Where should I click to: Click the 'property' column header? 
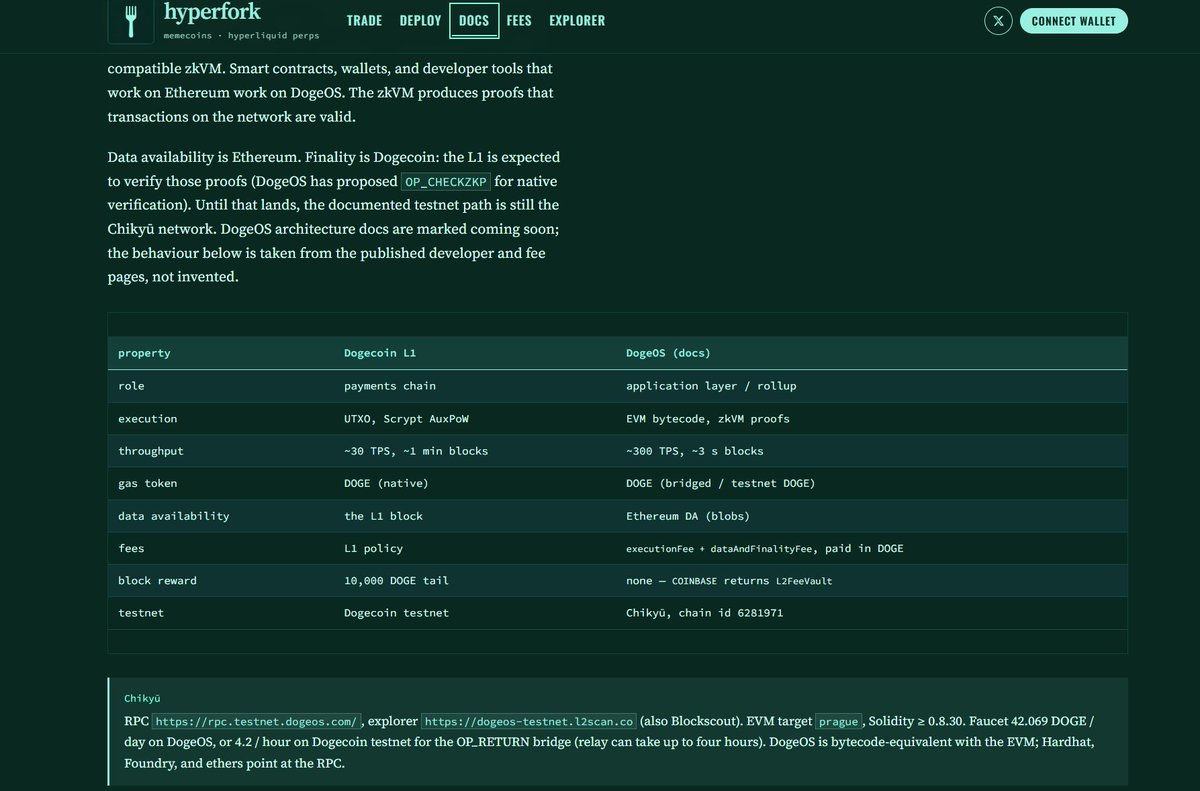pos(144,353)
